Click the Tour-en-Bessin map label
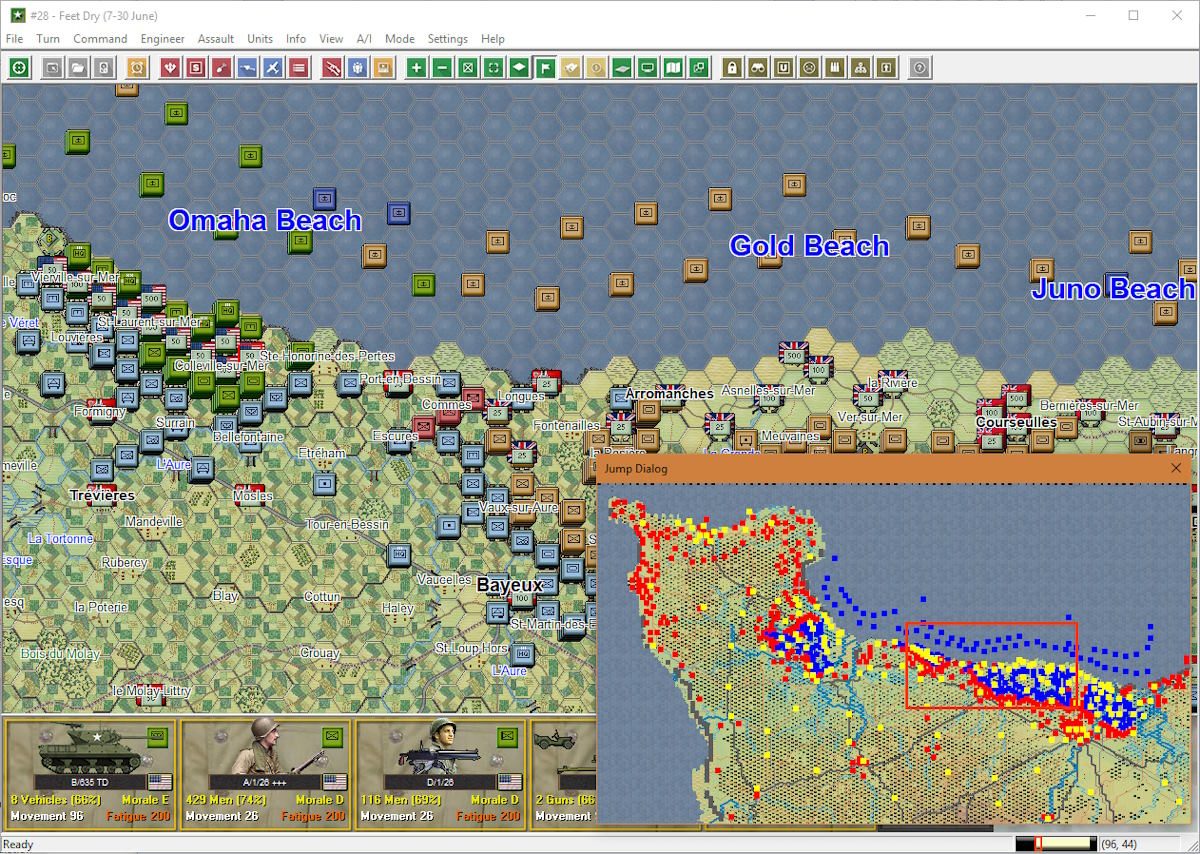Image resolution: width=1200 pixels, height=854 pixels. [348, 525]
